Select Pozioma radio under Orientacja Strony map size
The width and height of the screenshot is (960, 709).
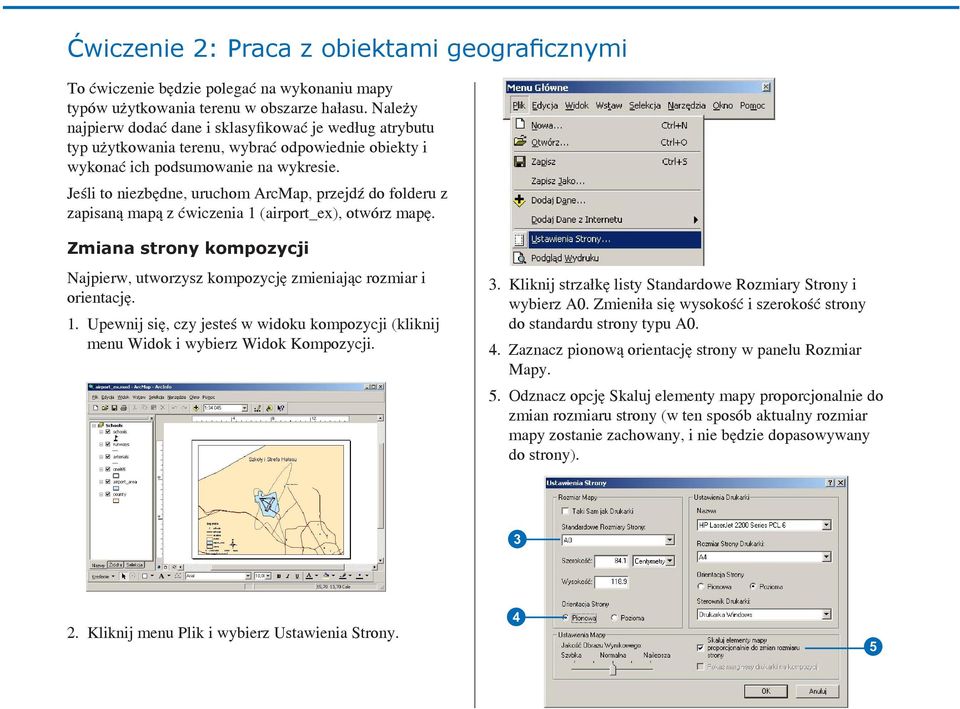coord(614,618)
